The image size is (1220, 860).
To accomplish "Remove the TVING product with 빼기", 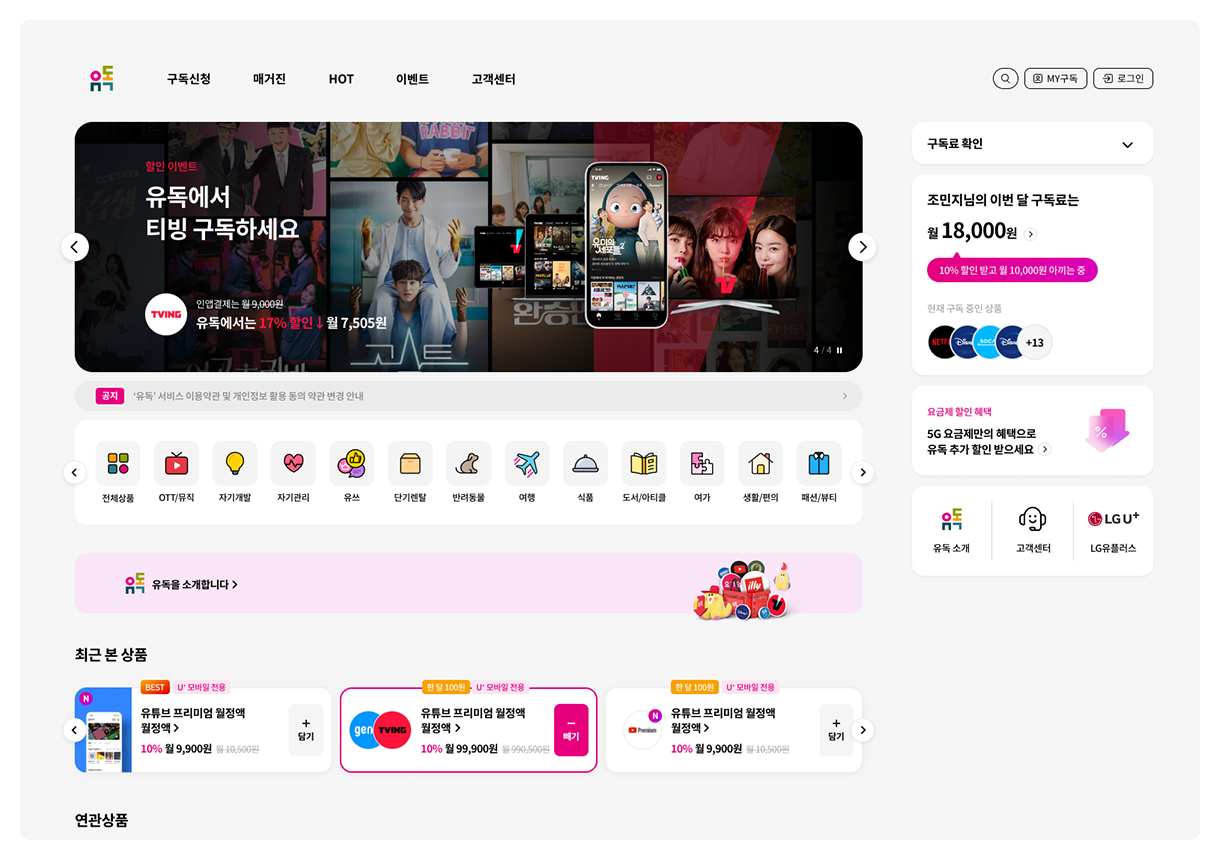I will pyautogui.click(x=571, y=730).
